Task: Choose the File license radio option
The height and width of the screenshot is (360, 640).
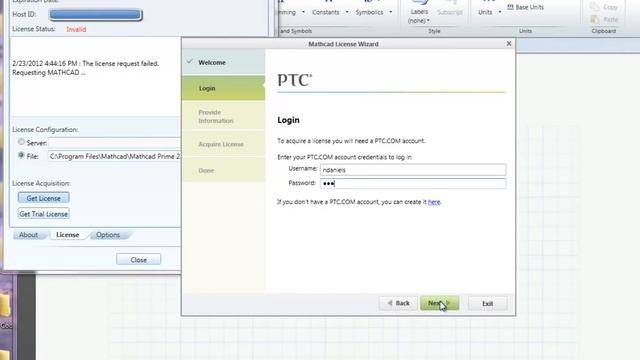Action: click(21, 155)
